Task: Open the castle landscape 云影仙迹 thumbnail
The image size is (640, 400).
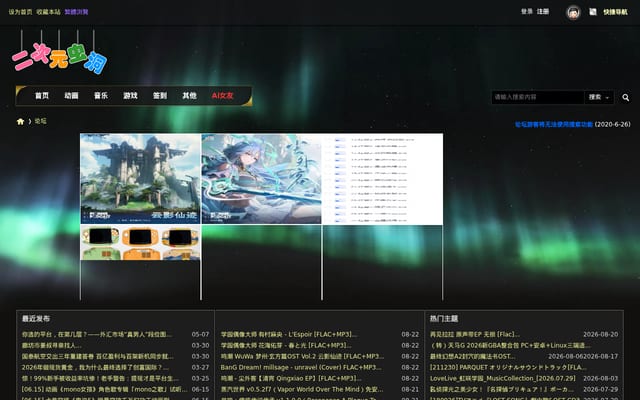Action: pyautogui.click(x=140, y=179)
